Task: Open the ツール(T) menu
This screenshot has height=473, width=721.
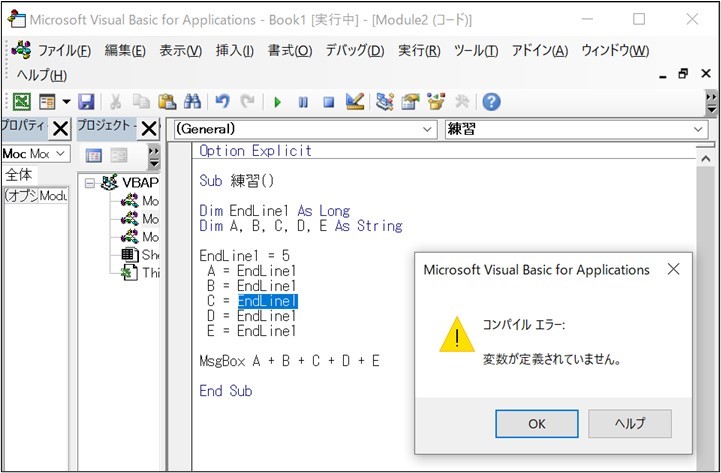Action: tap(475, 50)
